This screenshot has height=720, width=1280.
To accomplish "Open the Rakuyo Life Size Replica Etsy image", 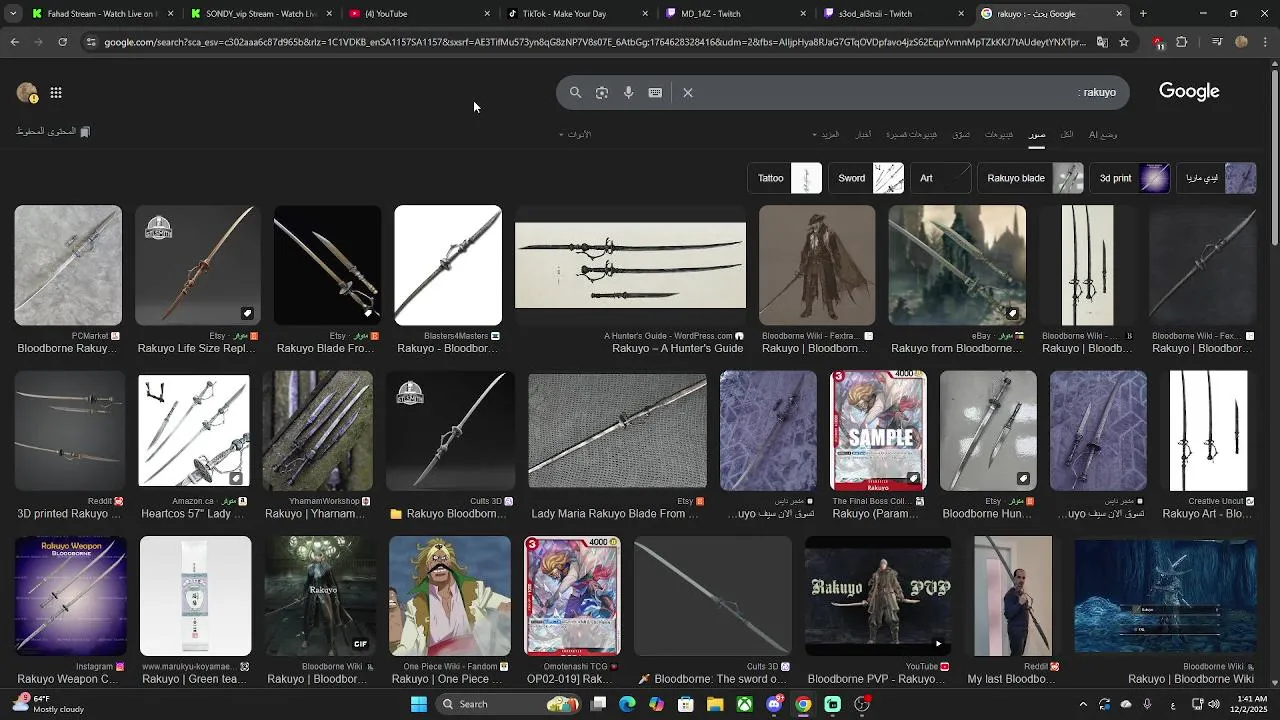I will 196,265.
